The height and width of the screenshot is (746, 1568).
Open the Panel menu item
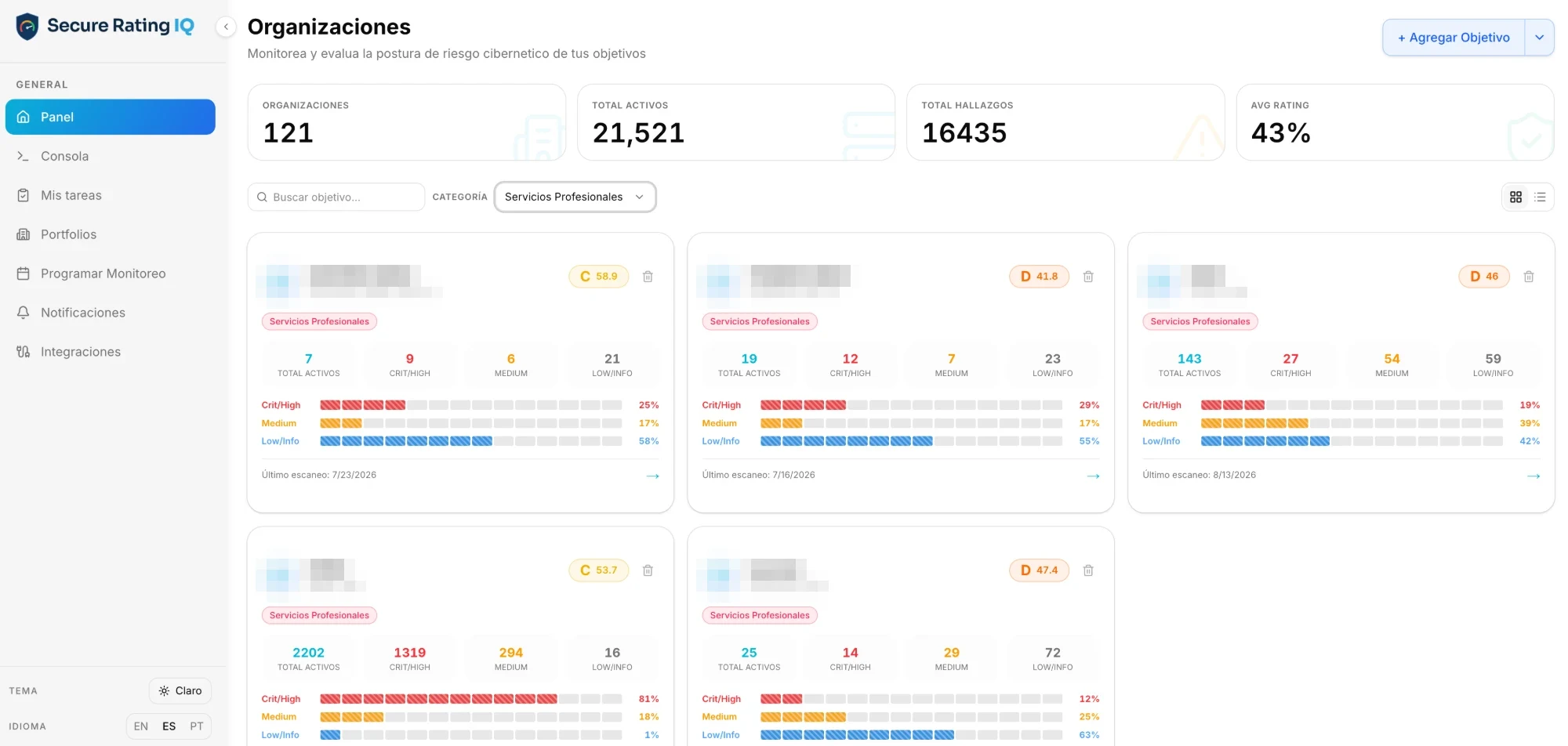pyautogui.click(x=111, y=117)
